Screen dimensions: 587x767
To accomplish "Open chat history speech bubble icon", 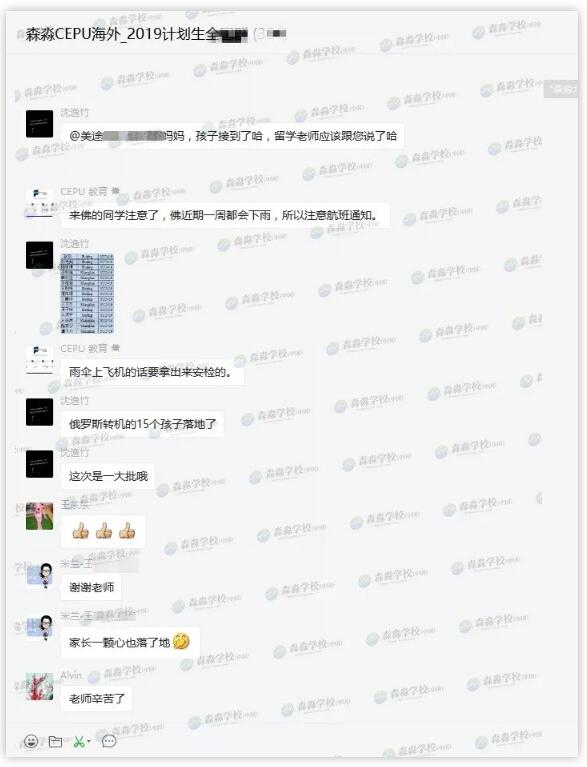I will [x=109, y=741].
